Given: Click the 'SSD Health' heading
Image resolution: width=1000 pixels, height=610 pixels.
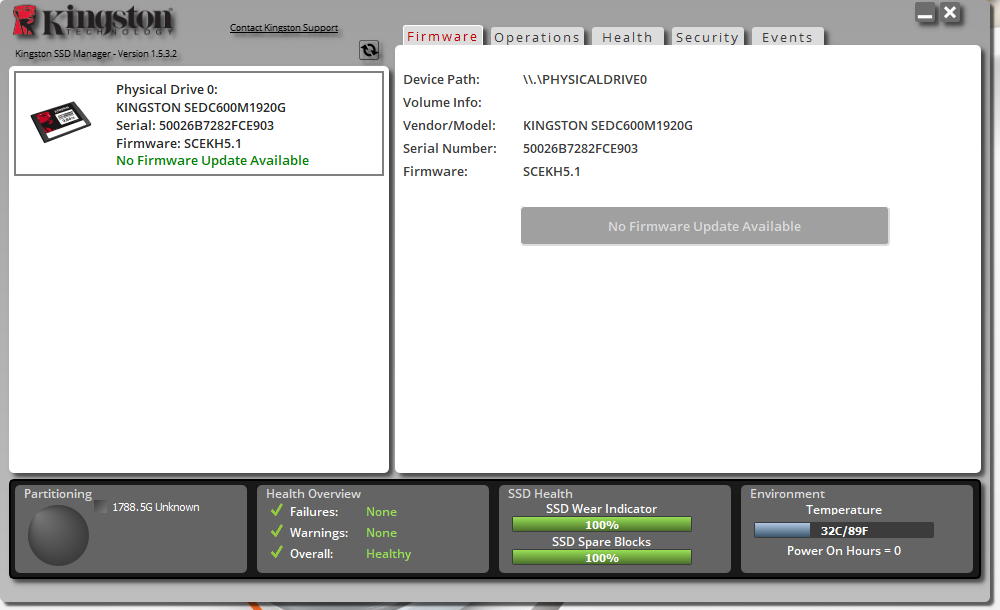Looking at the screenshot, I should (540, 493).
